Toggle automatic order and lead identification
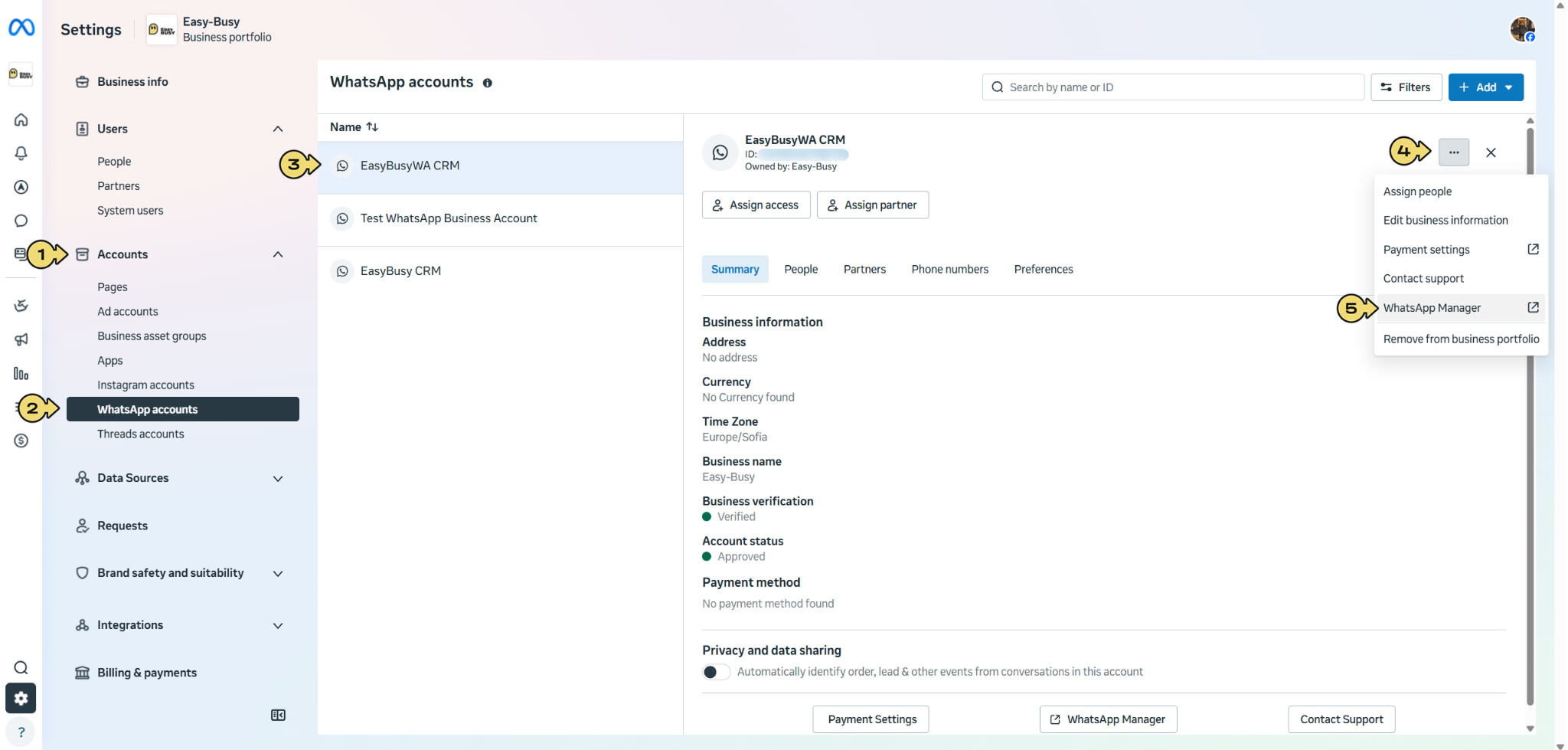Screen dimensions: 1568x750 tap(716, 672)
